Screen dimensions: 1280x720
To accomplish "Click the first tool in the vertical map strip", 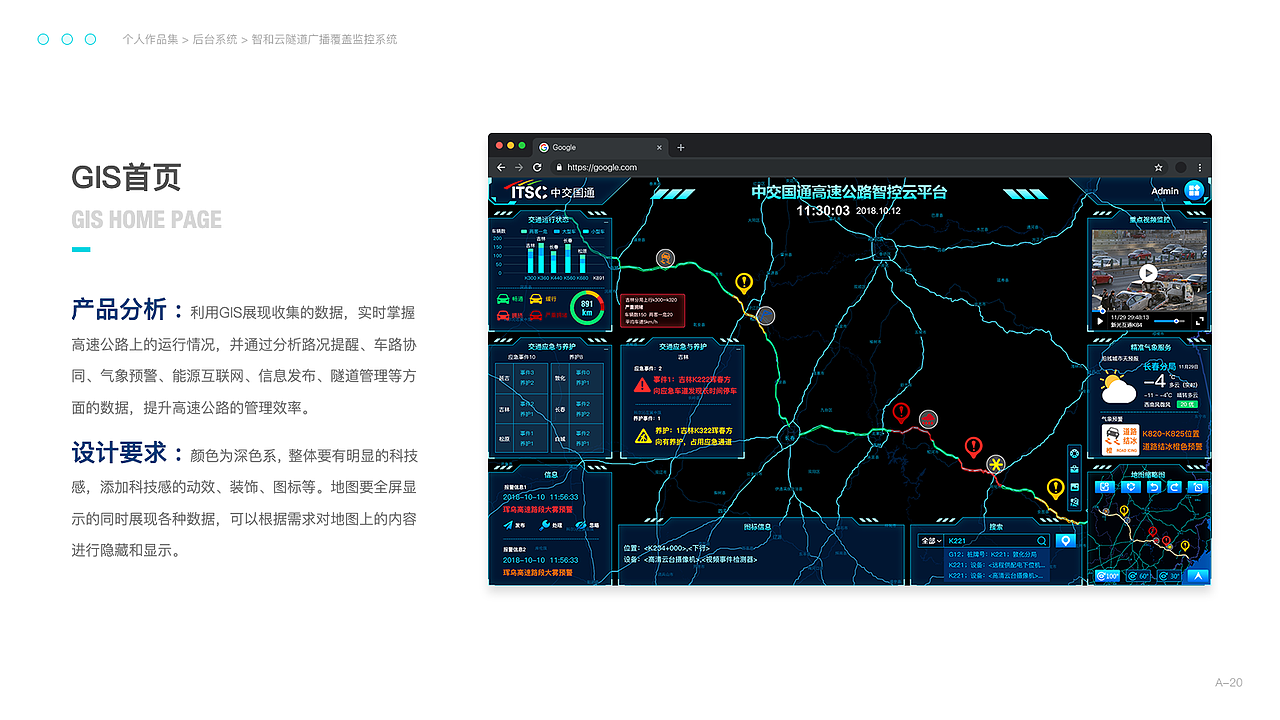I will pyautogui.click(x=1074, y=454).
